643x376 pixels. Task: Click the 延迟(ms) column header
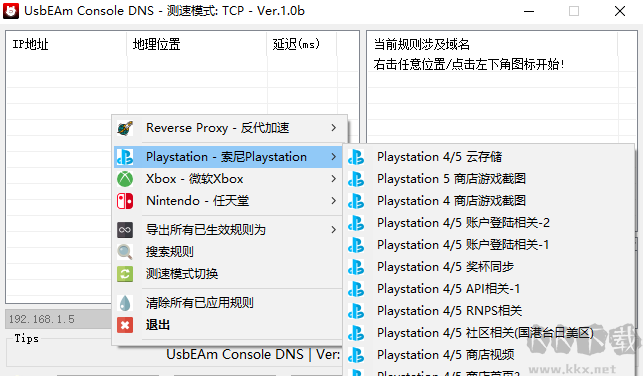click(302, 44)
